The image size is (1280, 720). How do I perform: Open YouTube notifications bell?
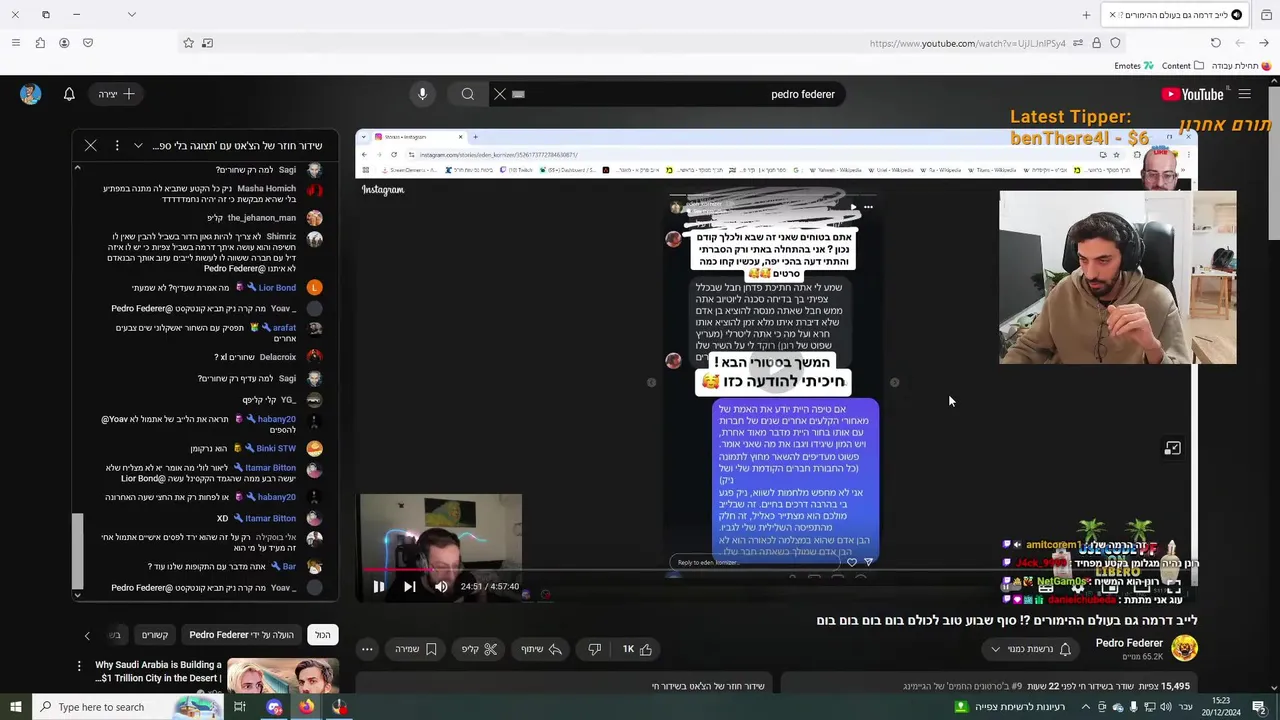pyautogui.click(x=69, y=94)
